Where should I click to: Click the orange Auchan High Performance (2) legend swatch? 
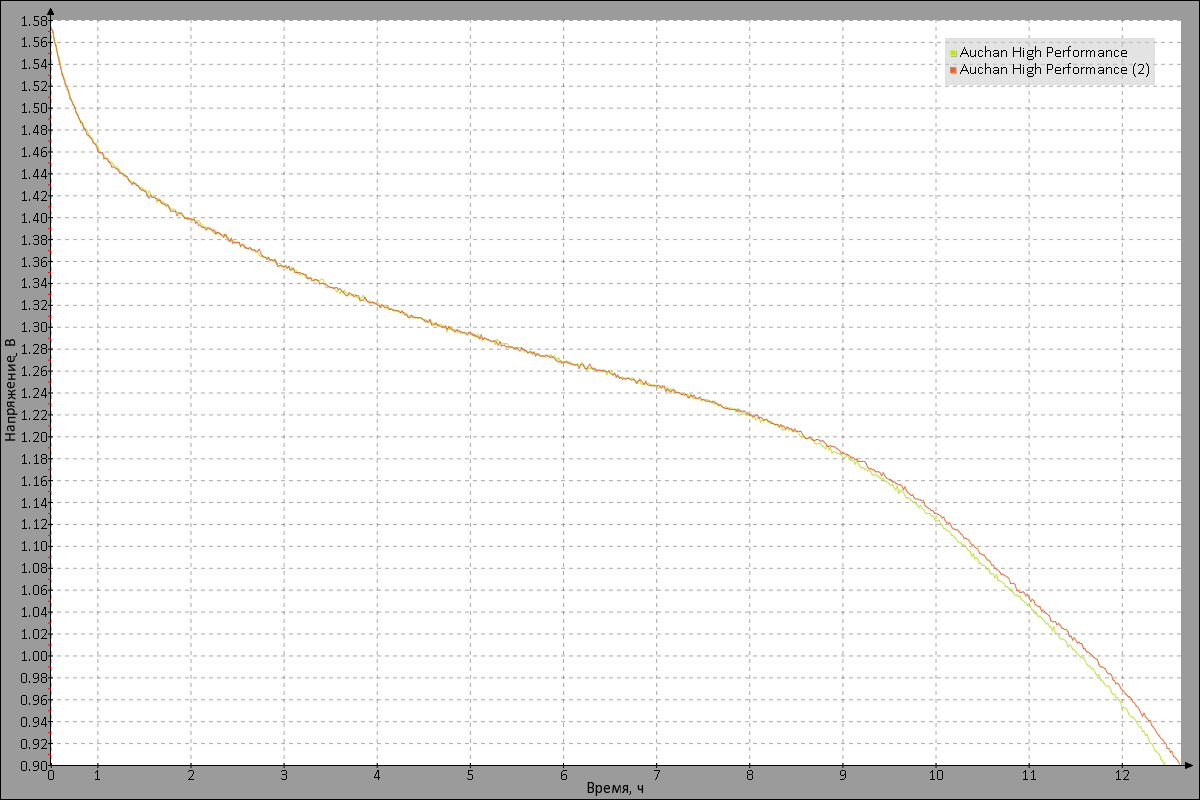coord(953,71)
